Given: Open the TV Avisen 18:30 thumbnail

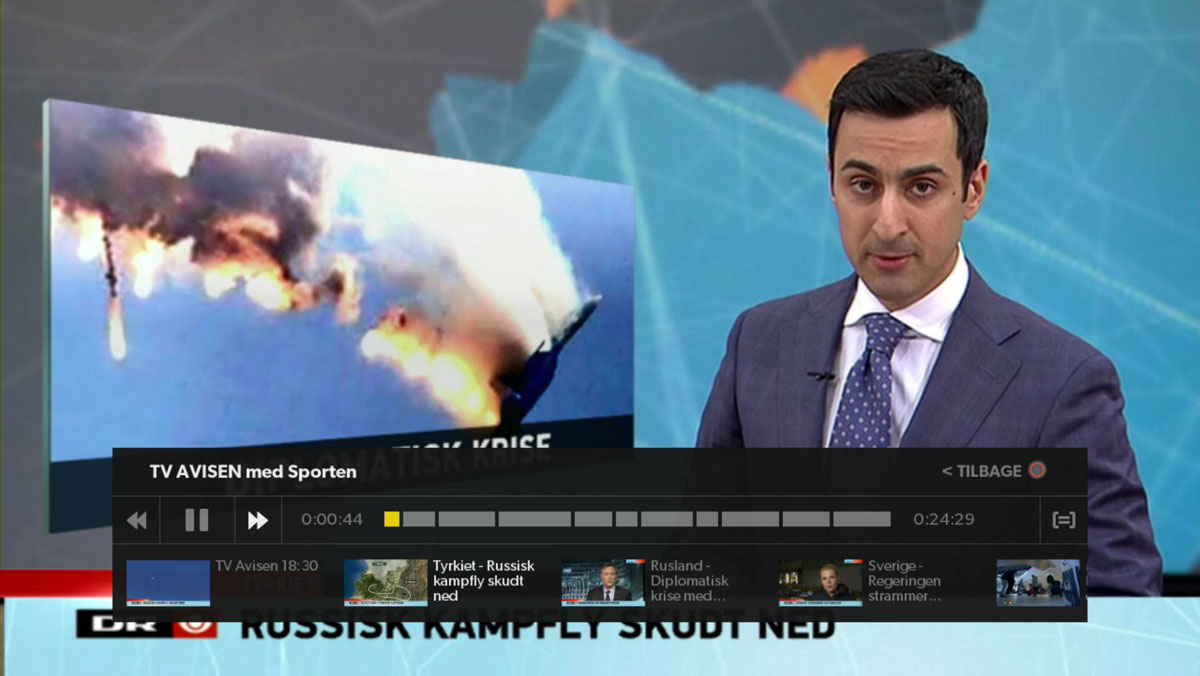Looking at the screenshot, I should [168, 583].
